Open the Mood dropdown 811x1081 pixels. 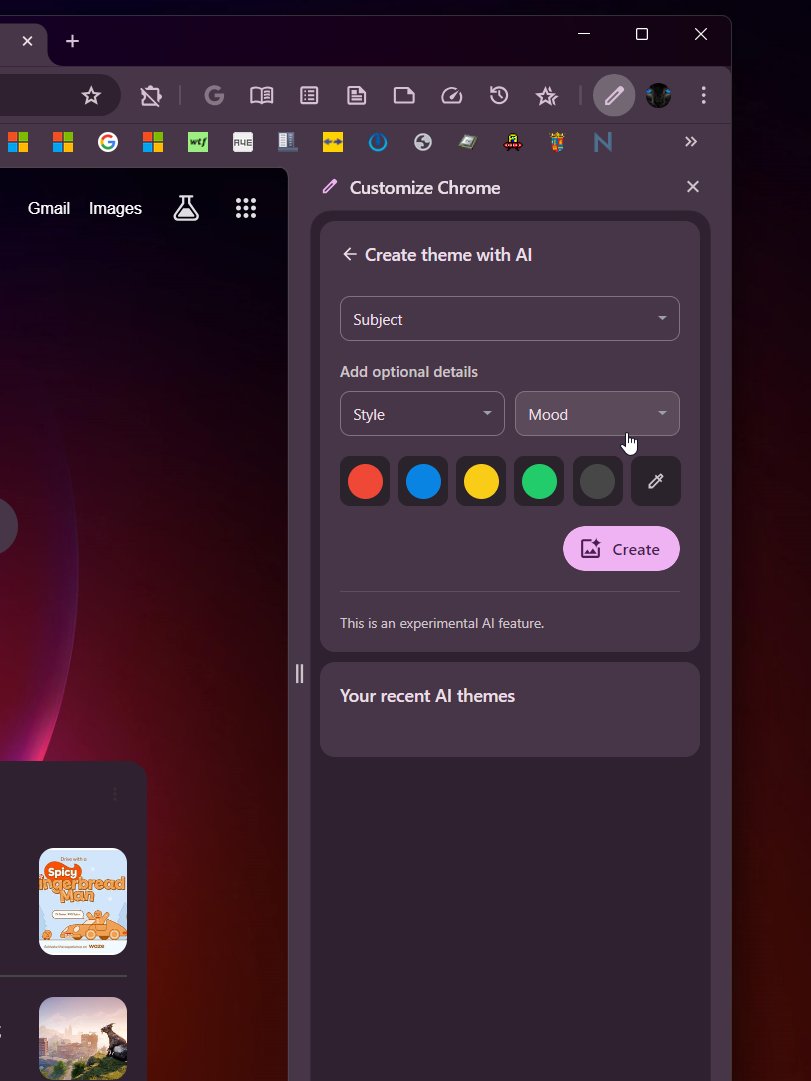click(597, 414)
